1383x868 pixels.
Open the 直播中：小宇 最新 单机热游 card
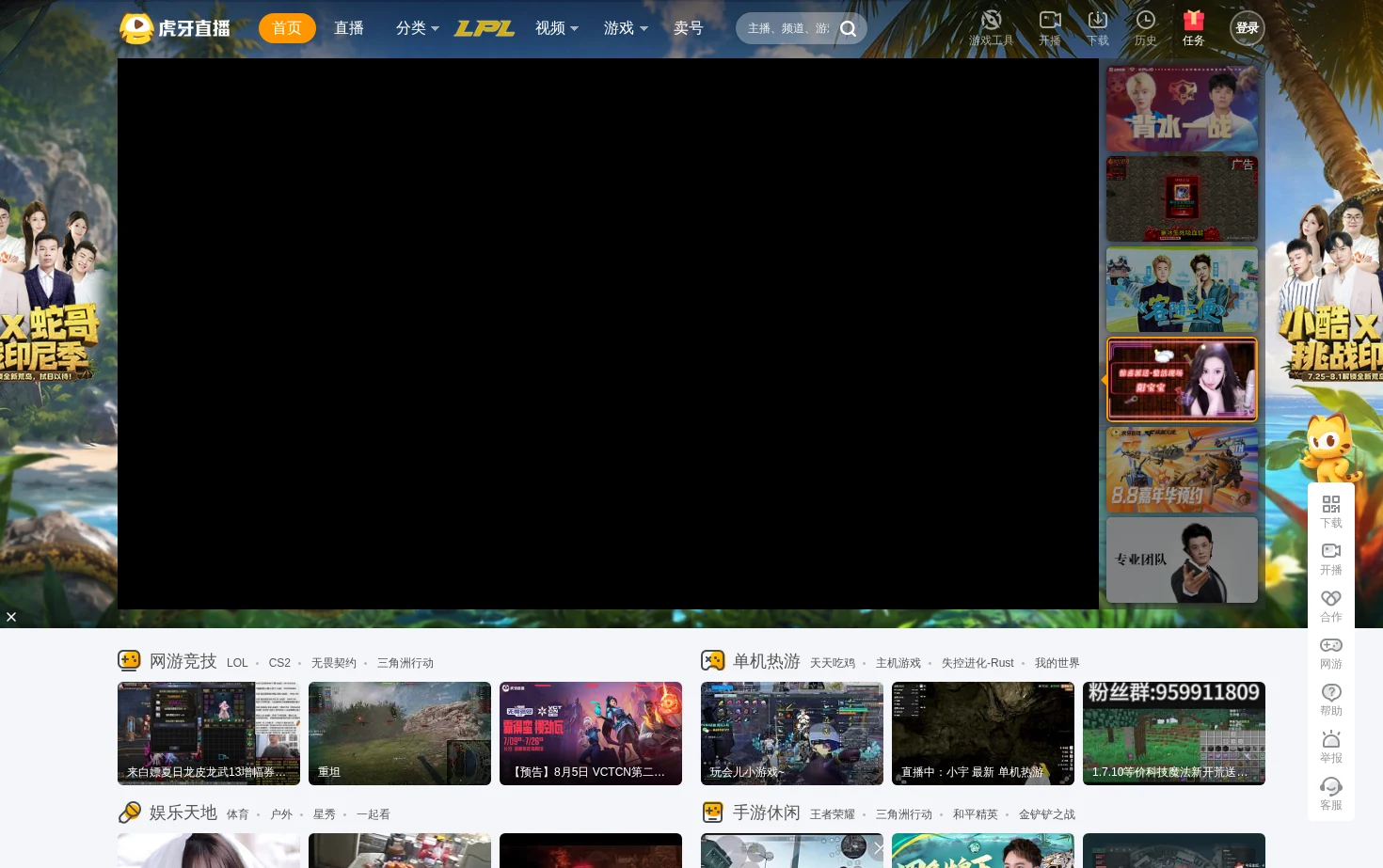tap(983, 734)
